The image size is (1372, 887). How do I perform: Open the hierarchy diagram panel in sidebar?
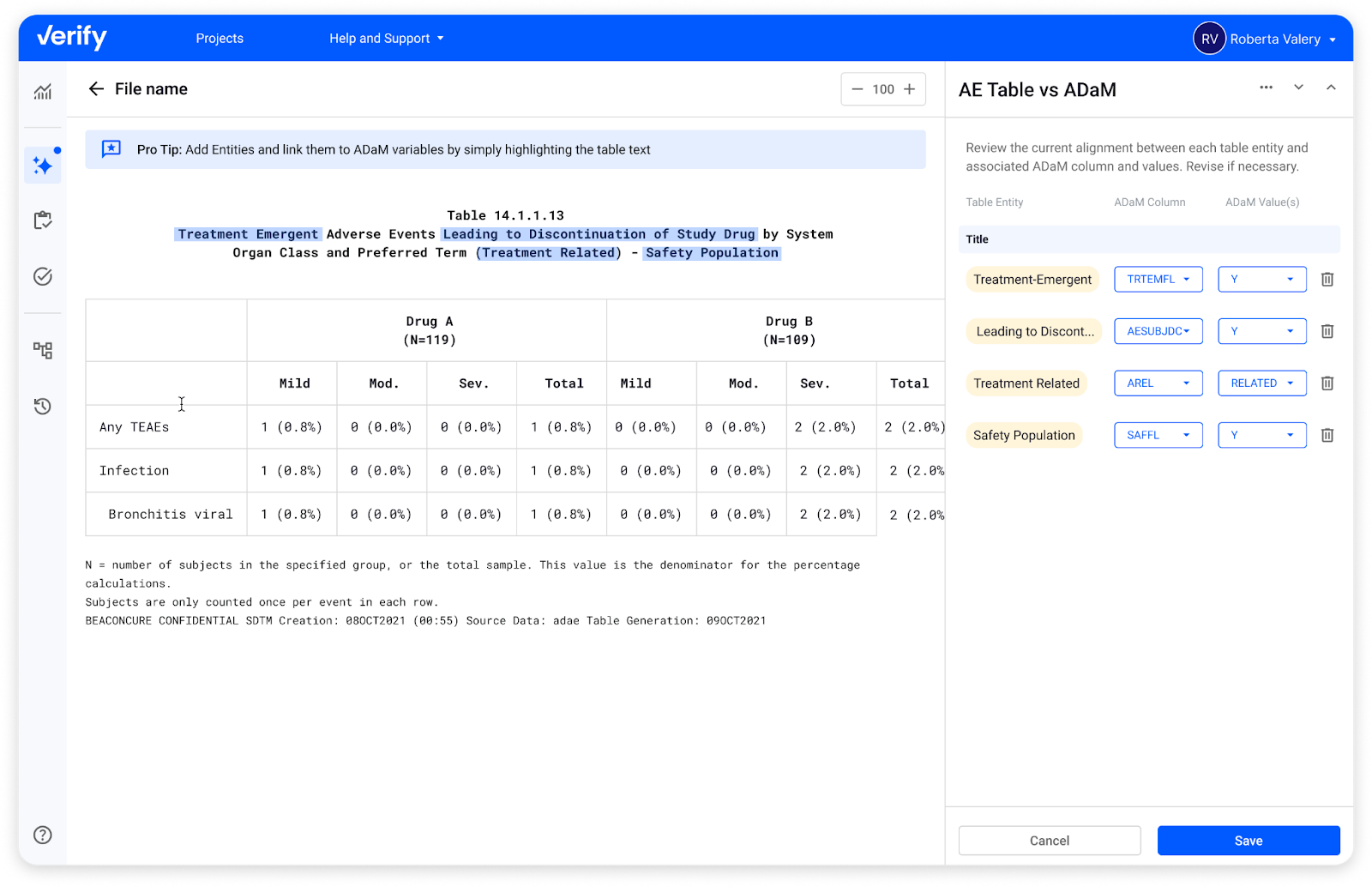click(x=43, y=349)
